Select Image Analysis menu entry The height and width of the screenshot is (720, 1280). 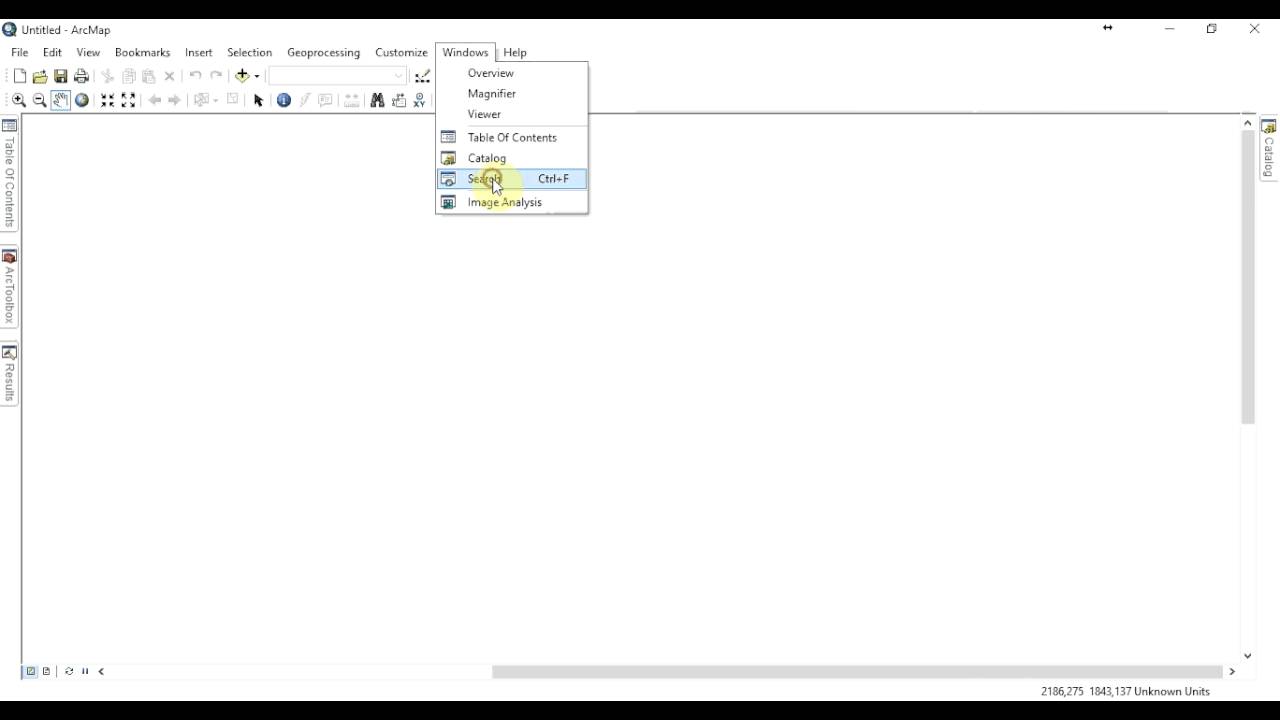512,202
